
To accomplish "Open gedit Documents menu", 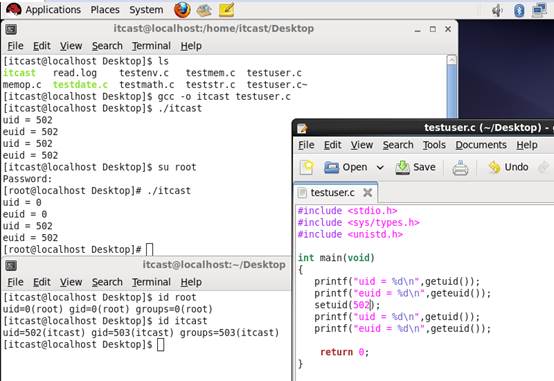I will click(481, 145).
